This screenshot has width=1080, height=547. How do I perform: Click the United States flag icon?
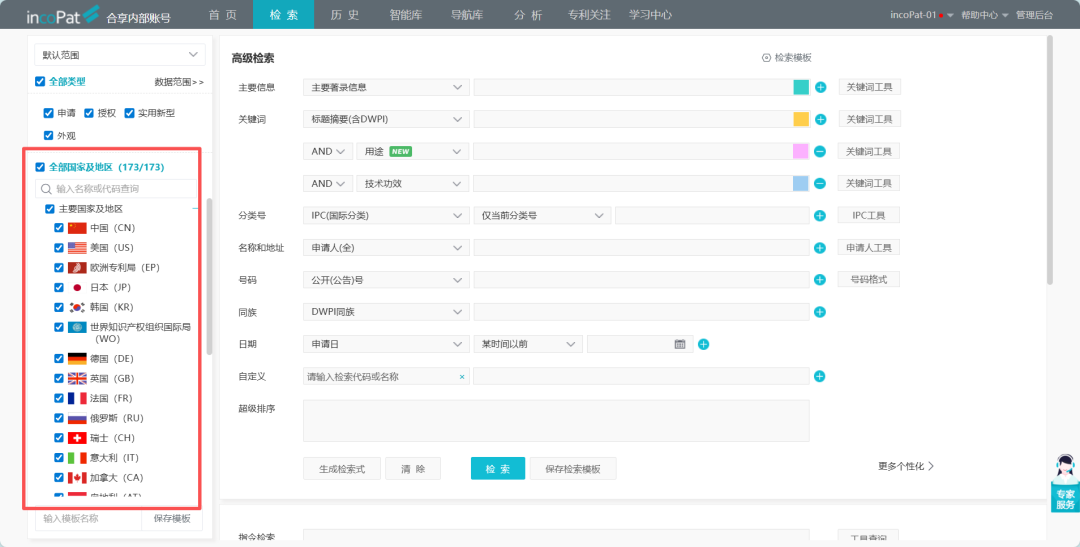(77, 248)
